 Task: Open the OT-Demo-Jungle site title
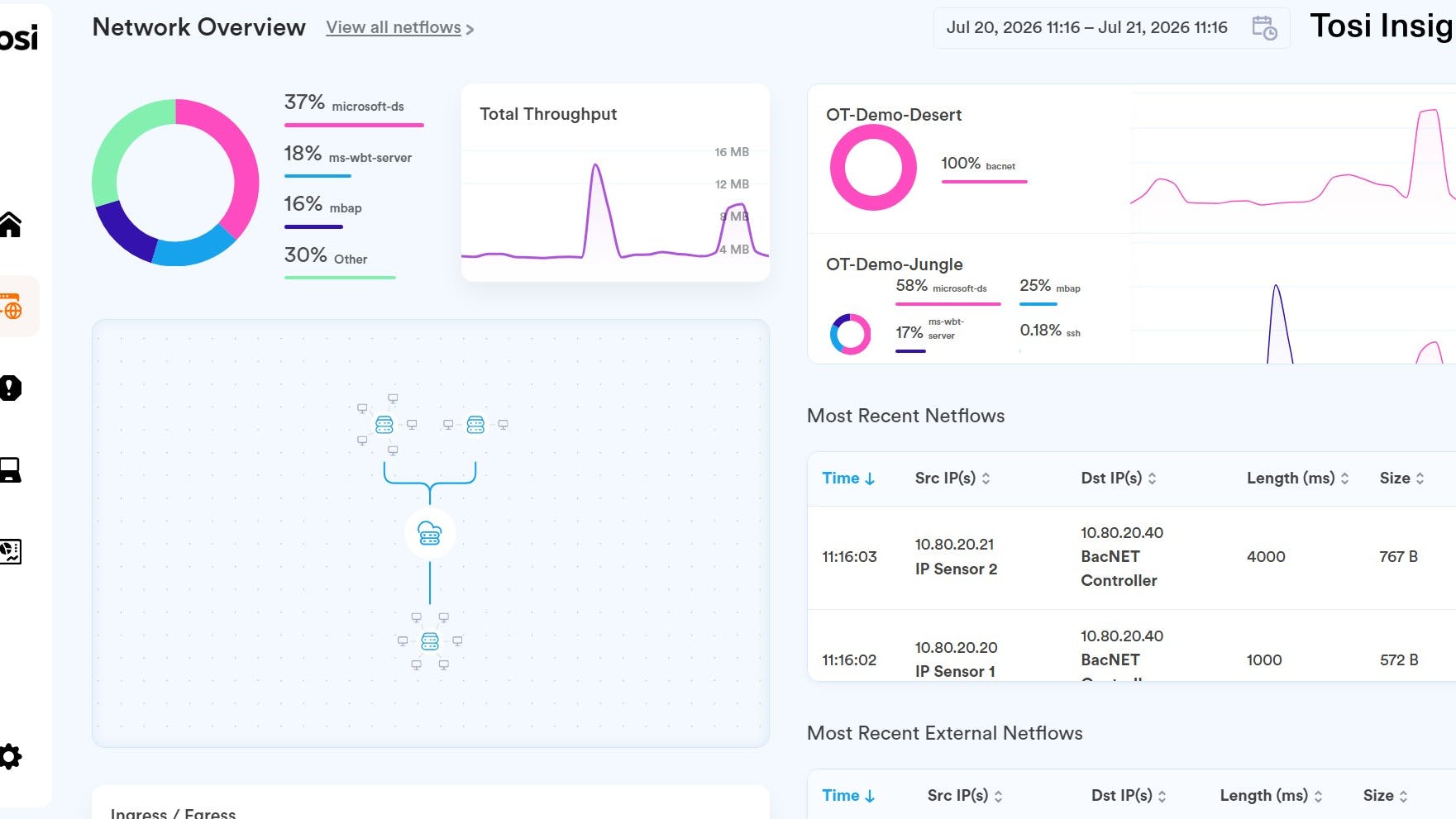click(895, 264)
